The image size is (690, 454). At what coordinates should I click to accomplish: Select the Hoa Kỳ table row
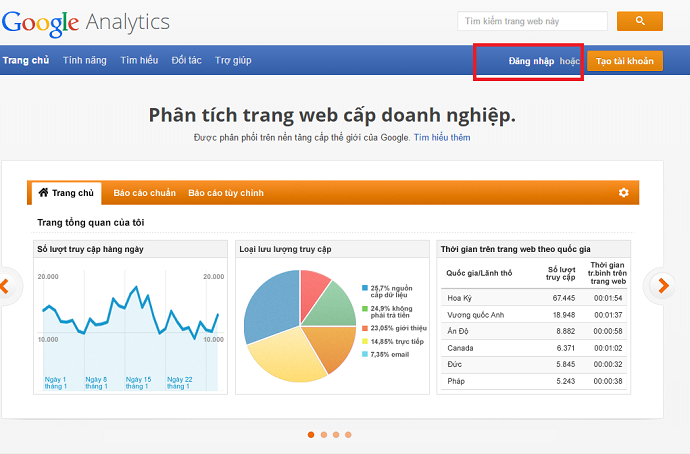[x=534, y=298]
